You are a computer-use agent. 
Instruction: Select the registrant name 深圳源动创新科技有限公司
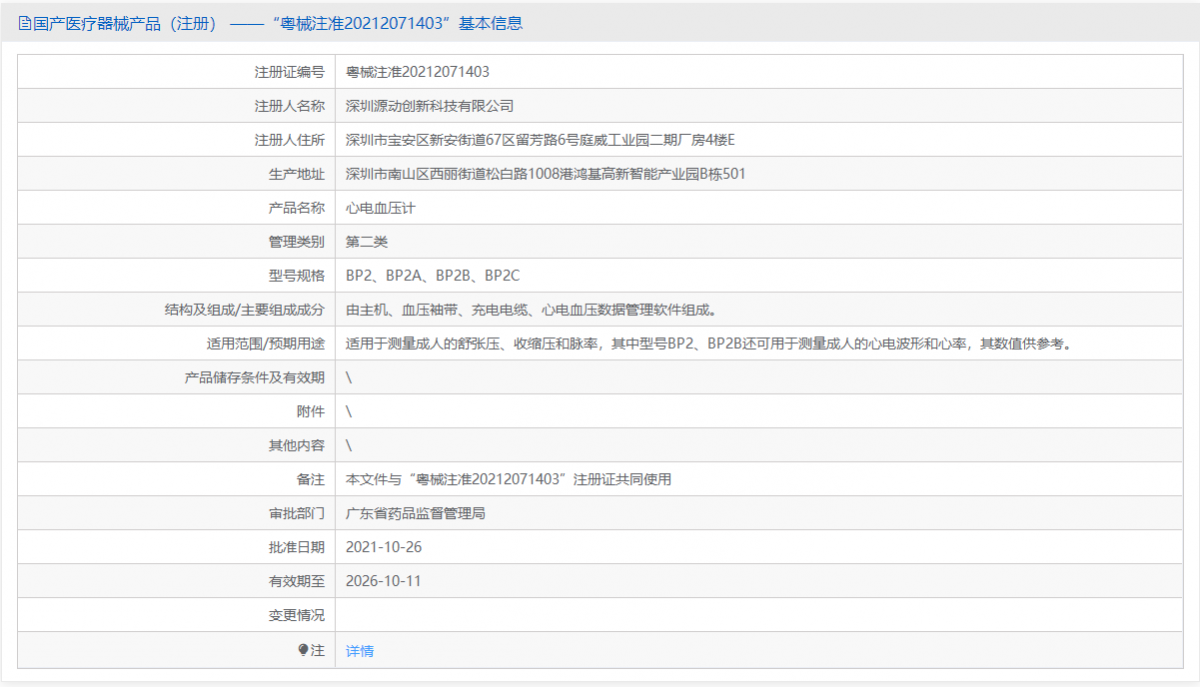429,106
